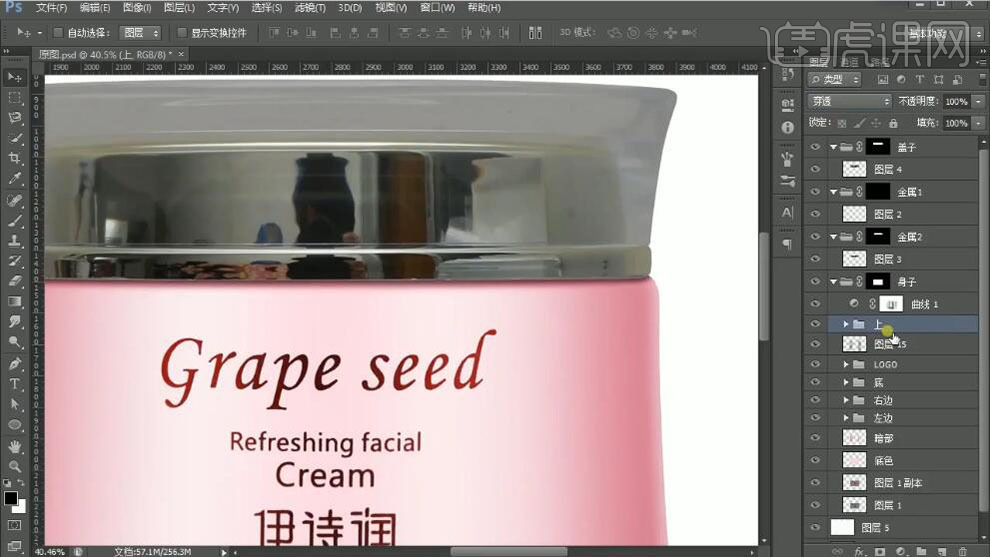Select the Gradient tool
Image resolution: width=990 pixels, height=557 pixels.
click(x=15, y=301)
